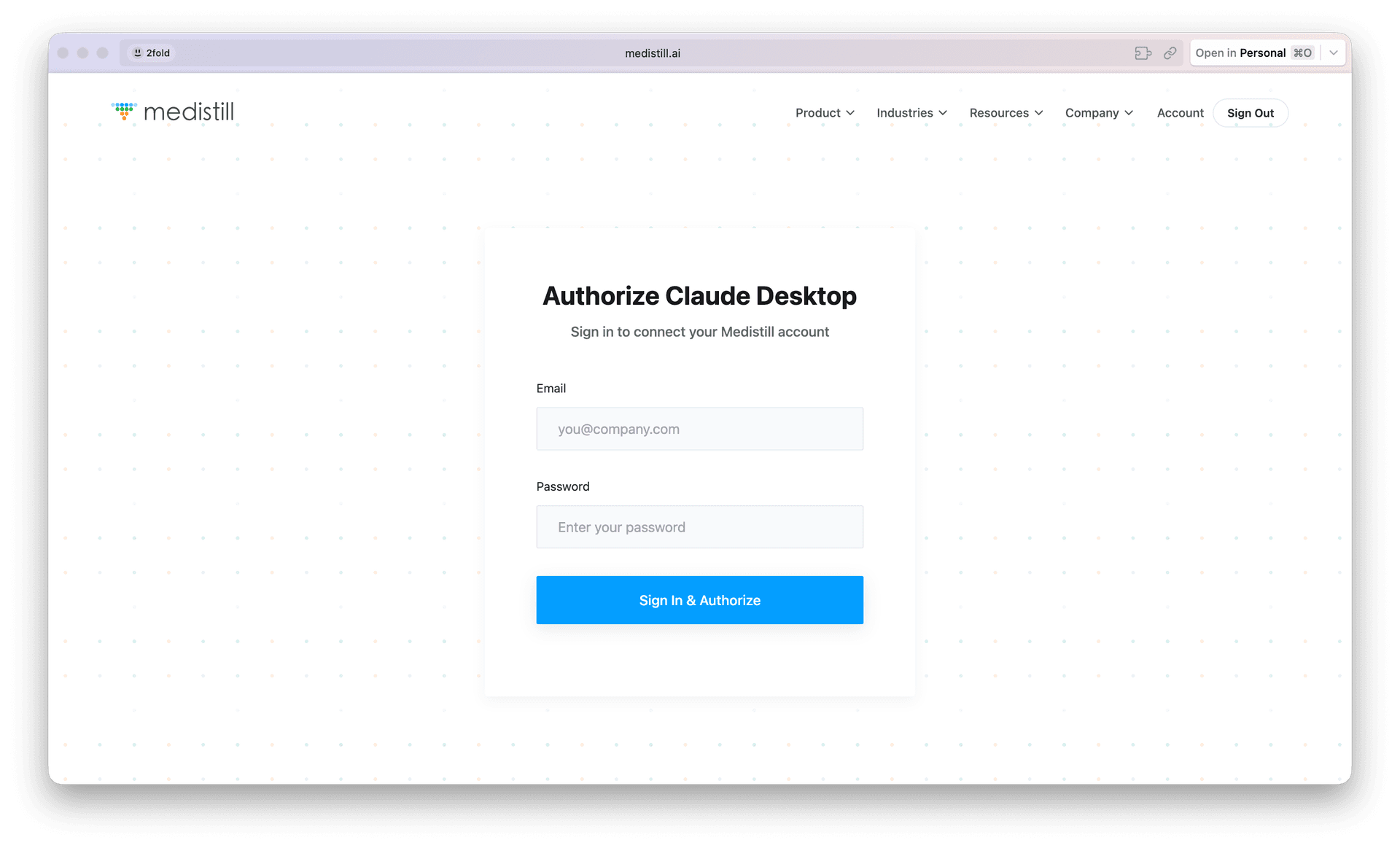
Task: Click the share/extension icon in title bar
Action: click(x=1143, y=52)
